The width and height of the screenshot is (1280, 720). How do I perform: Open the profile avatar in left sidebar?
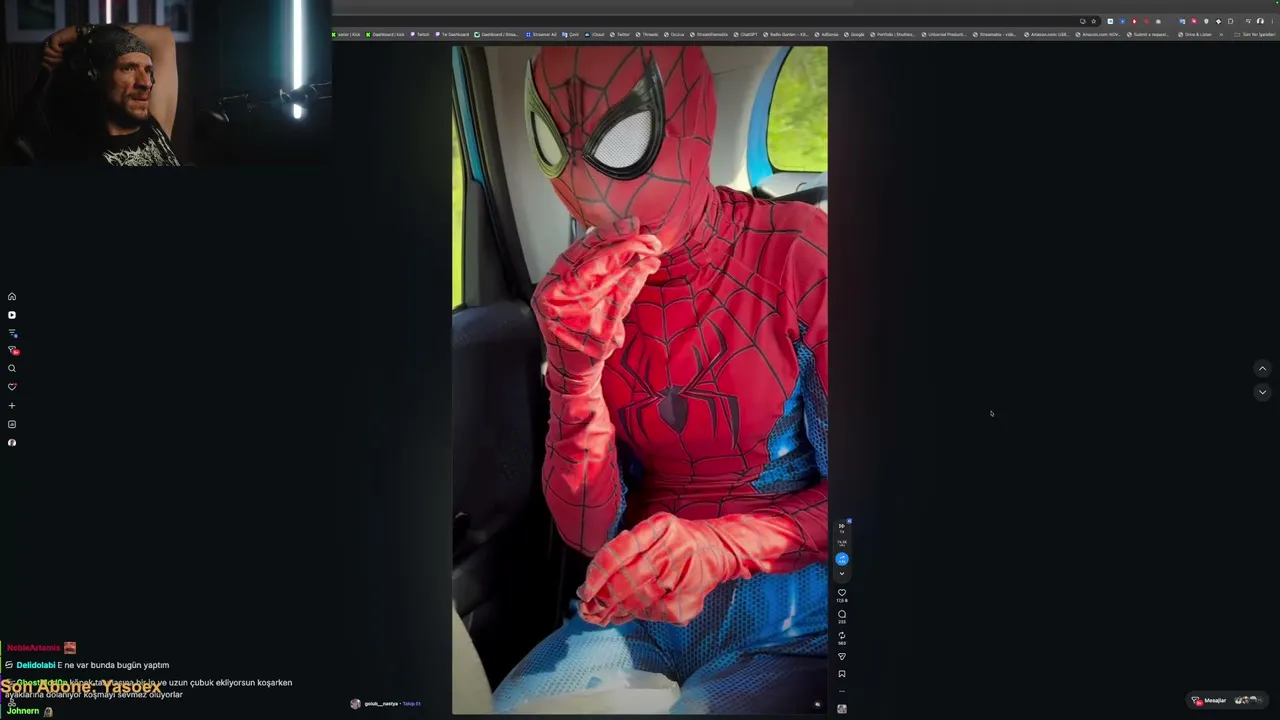coord(12,443)
